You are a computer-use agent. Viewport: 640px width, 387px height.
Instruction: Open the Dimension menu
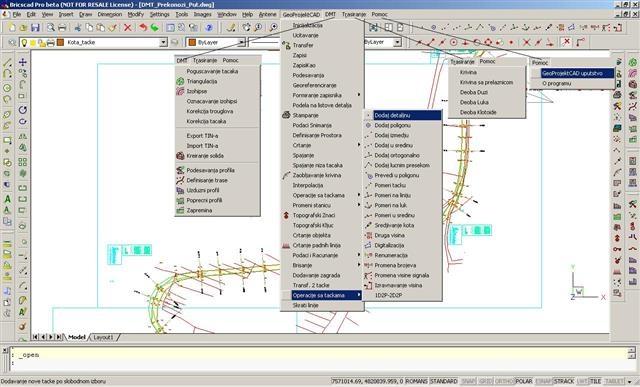point(110,14)
